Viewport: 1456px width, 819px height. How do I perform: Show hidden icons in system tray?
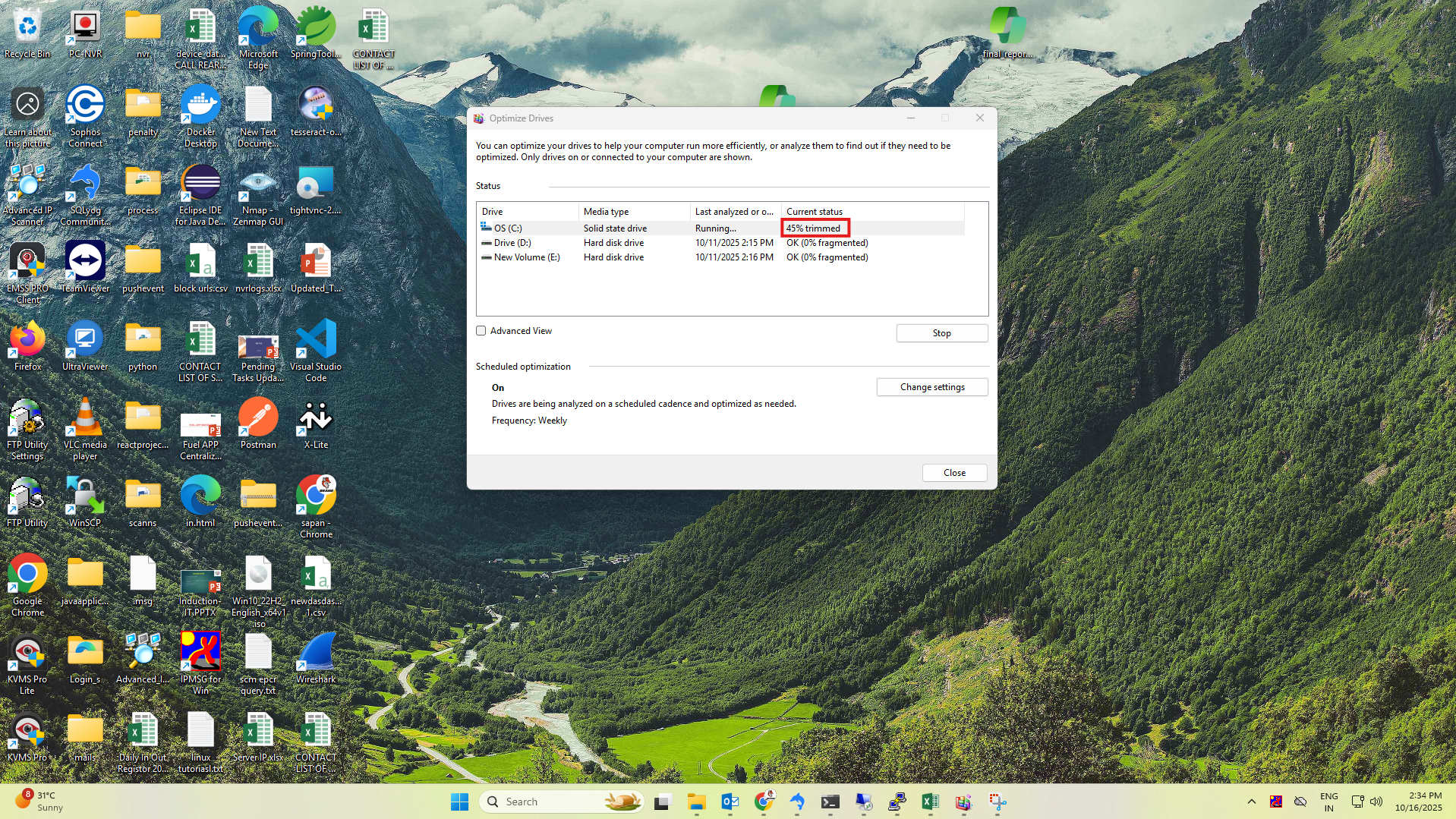(1251, 802)
